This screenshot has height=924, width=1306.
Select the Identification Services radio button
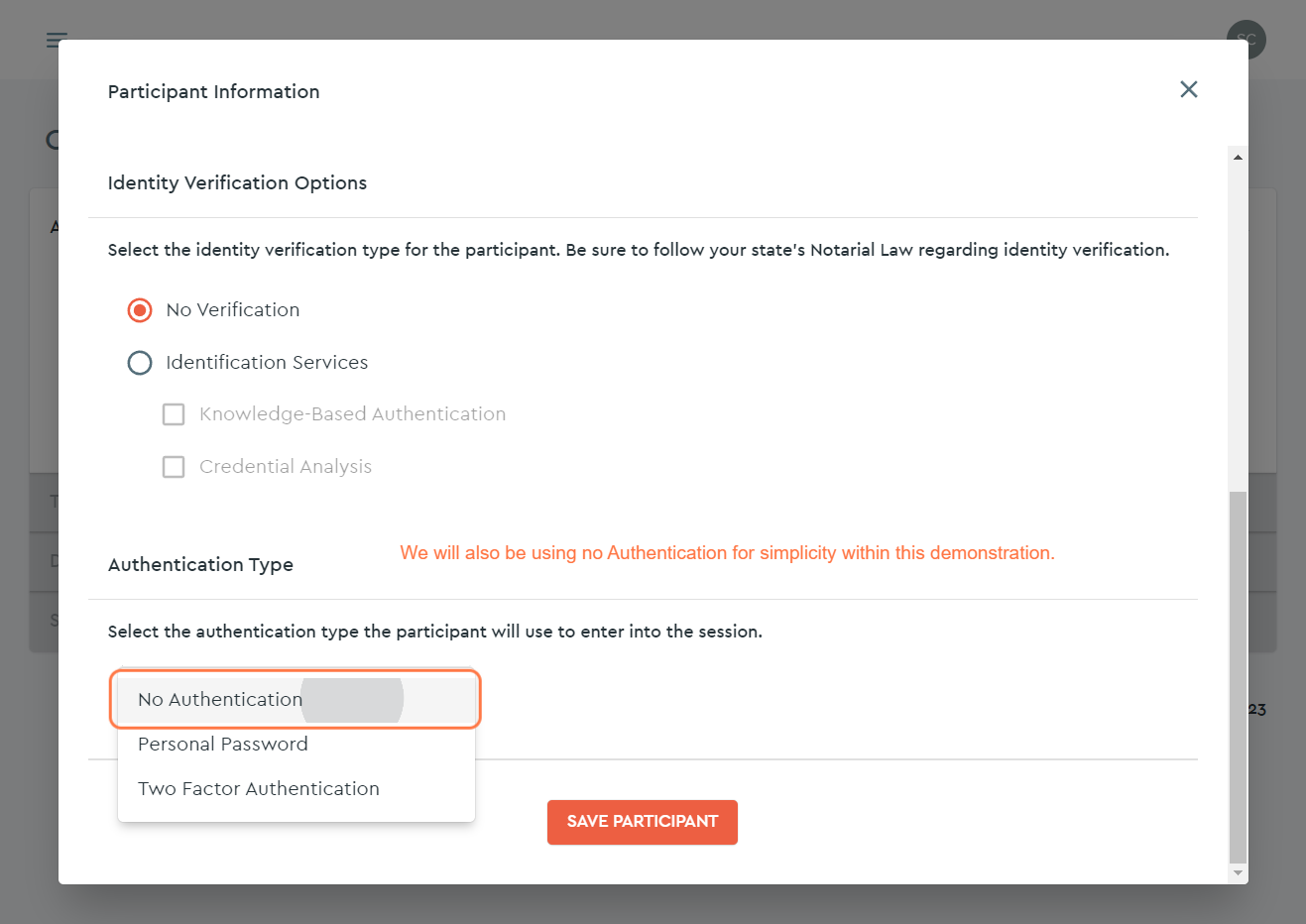[x=140, y=363]
